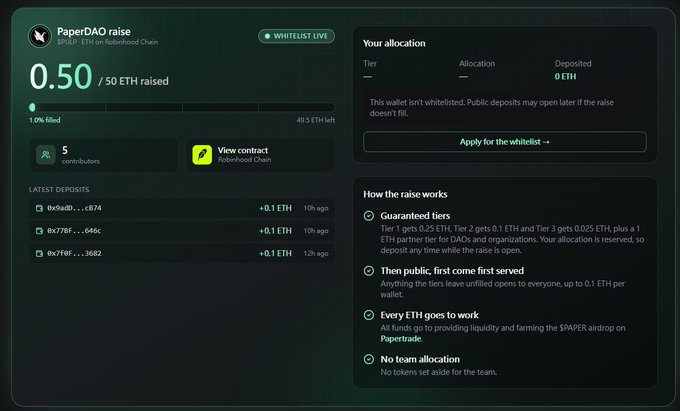Click checkmark beside Every ETH goes to work
This screenshot has width=680, height=411.
pos(369,315)
